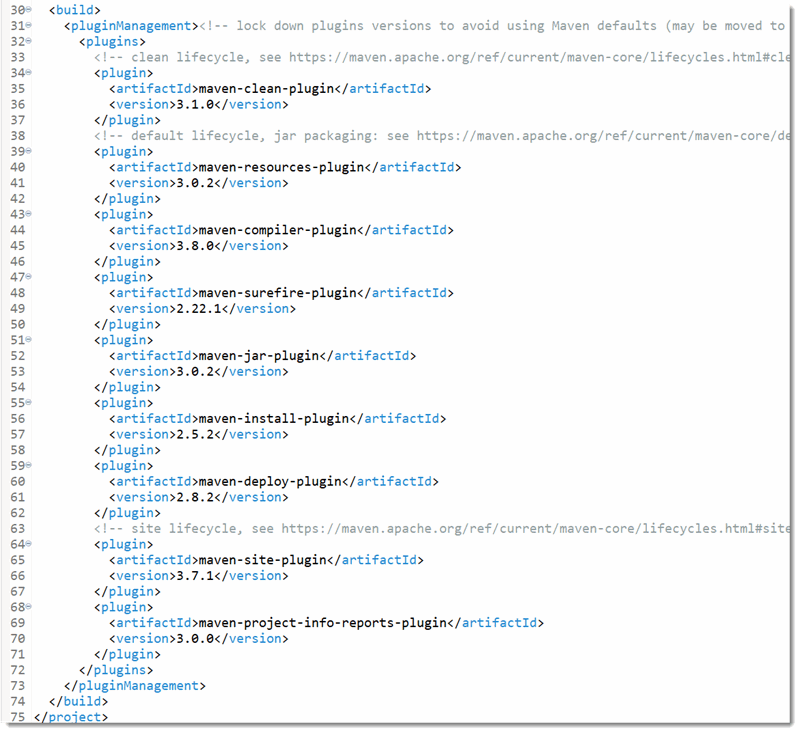The height and width of the screenshot is (733, 800).
Task: Collapse the plugin block at line 51
Action: (x=29, y=339)
